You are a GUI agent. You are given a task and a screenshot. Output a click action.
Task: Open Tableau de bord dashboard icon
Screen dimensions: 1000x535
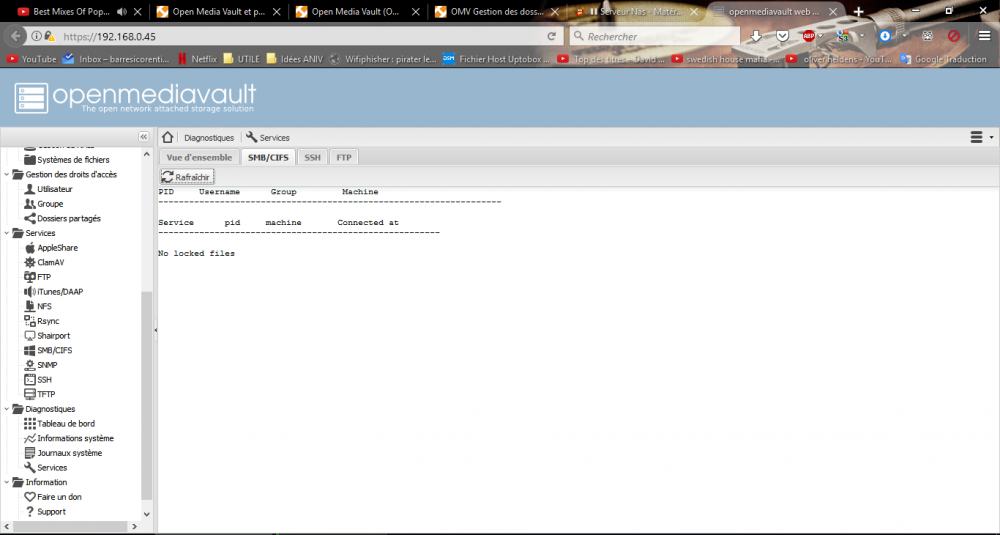click(29, 423)
